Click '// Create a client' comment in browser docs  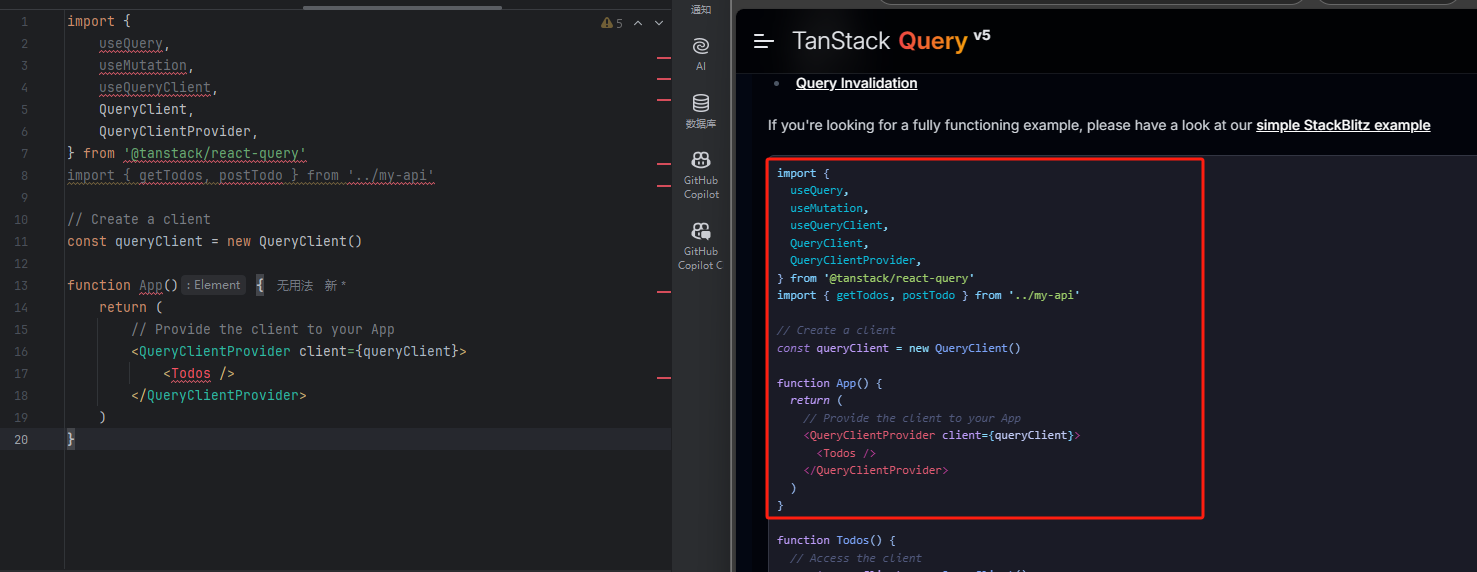click(x=836, y=330)
